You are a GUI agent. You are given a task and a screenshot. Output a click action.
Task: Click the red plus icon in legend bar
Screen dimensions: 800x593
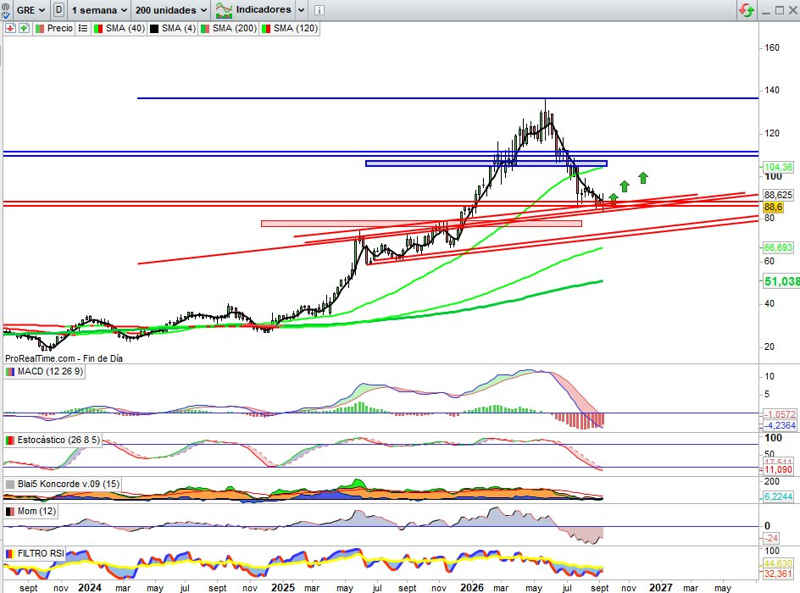10,29
